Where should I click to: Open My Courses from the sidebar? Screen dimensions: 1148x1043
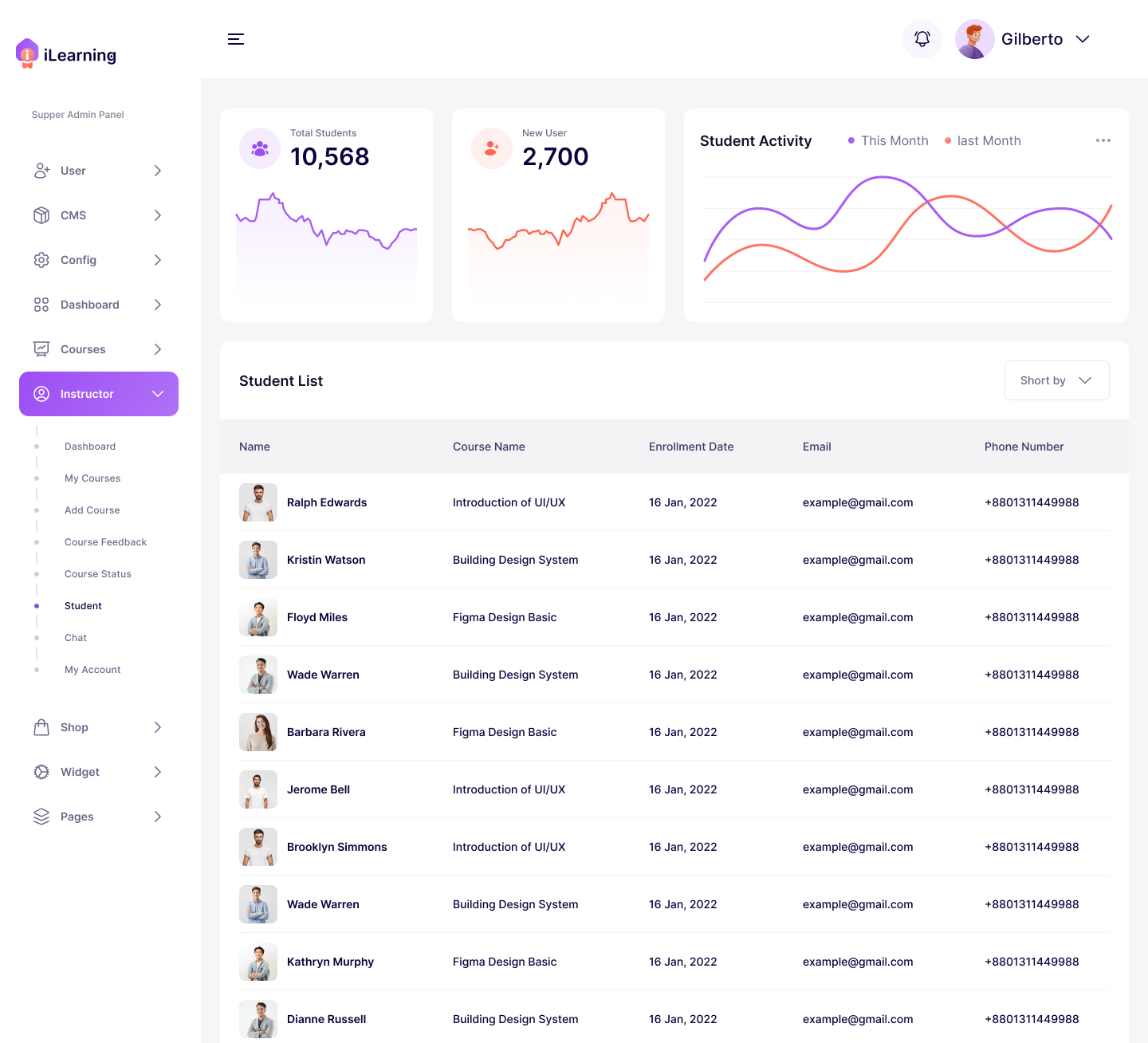pyautogui.click(x=92, y=478)
